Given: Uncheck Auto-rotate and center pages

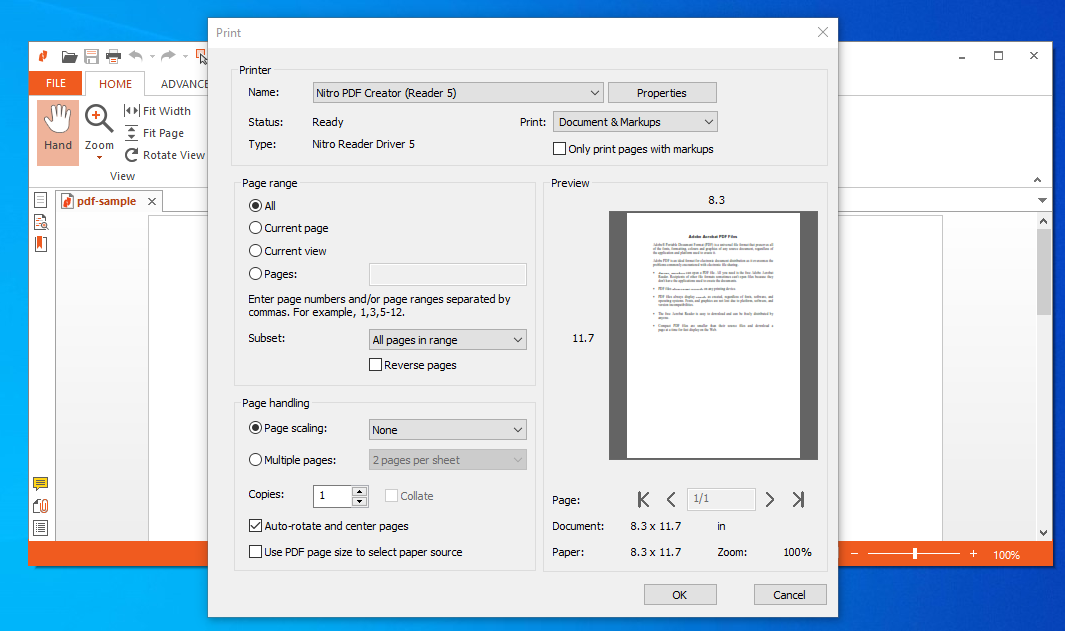Looking at the screenshot, I should (x=255, y=526).
